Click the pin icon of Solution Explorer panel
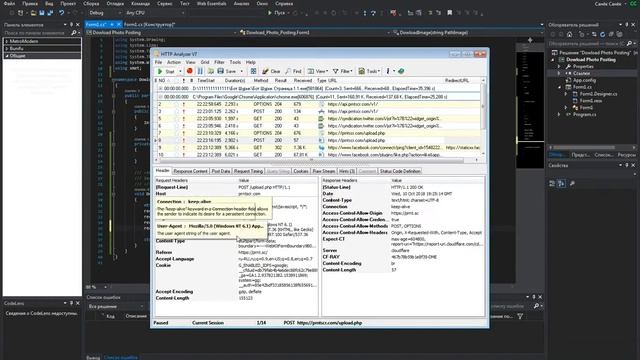This screenshot has width=640, height=360. 627,25
